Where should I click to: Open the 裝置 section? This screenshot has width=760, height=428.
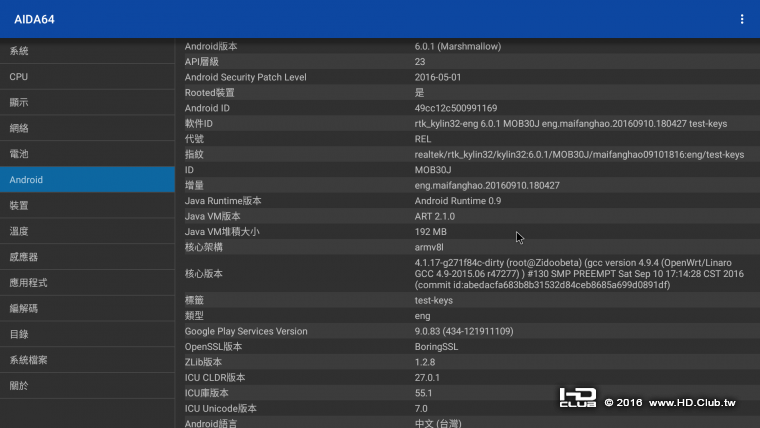click(87, 205)
